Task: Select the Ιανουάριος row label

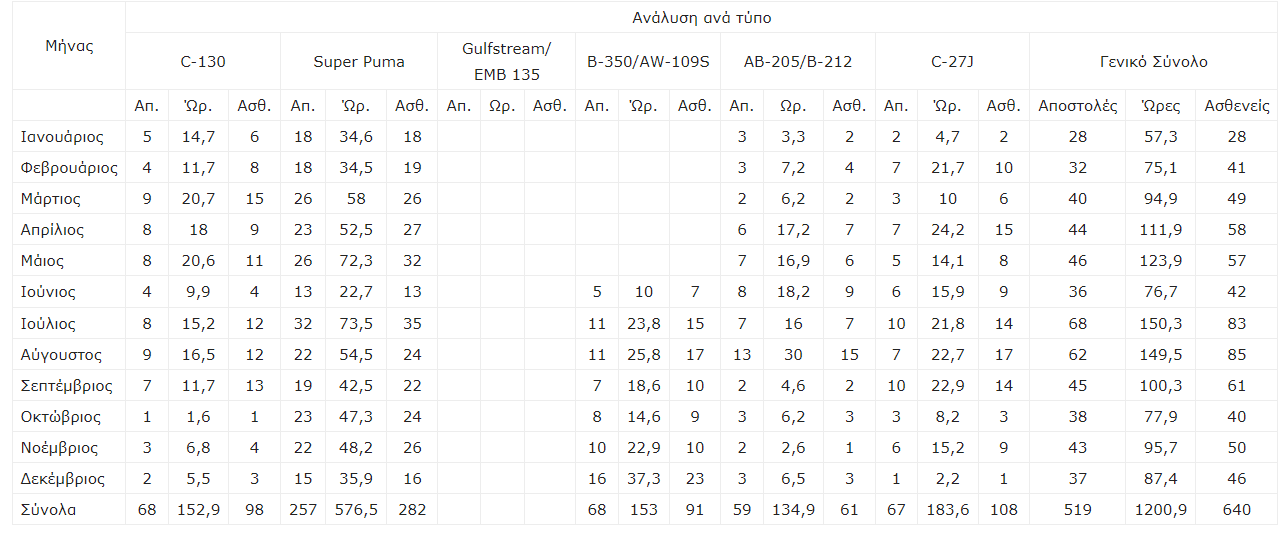Action: [62, 136]
